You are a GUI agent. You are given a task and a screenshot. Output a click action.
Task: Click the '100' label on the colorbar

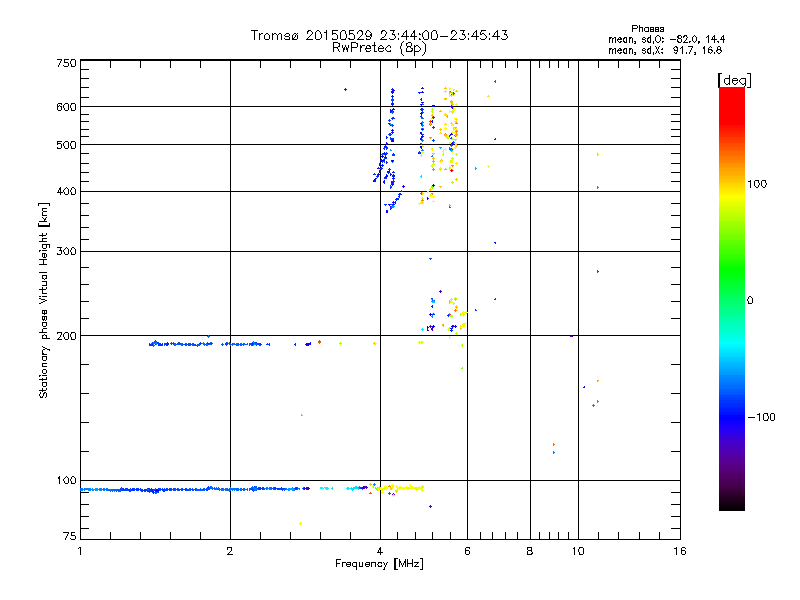(x=757, y=184)
